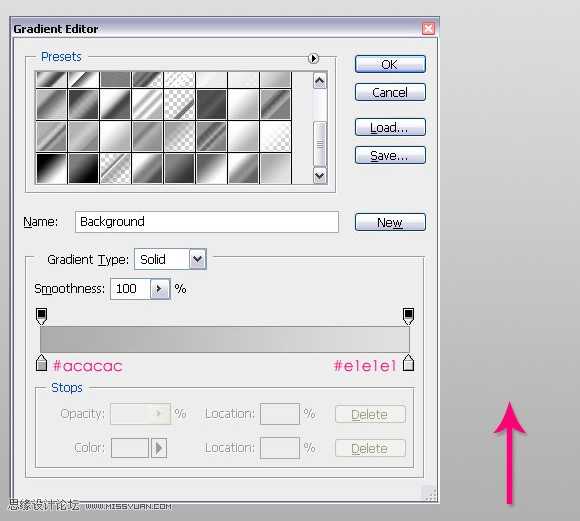This screenshot has height=521, width=580.
Task: Click the Smoothness value field
Action: (x=130, y=289)
